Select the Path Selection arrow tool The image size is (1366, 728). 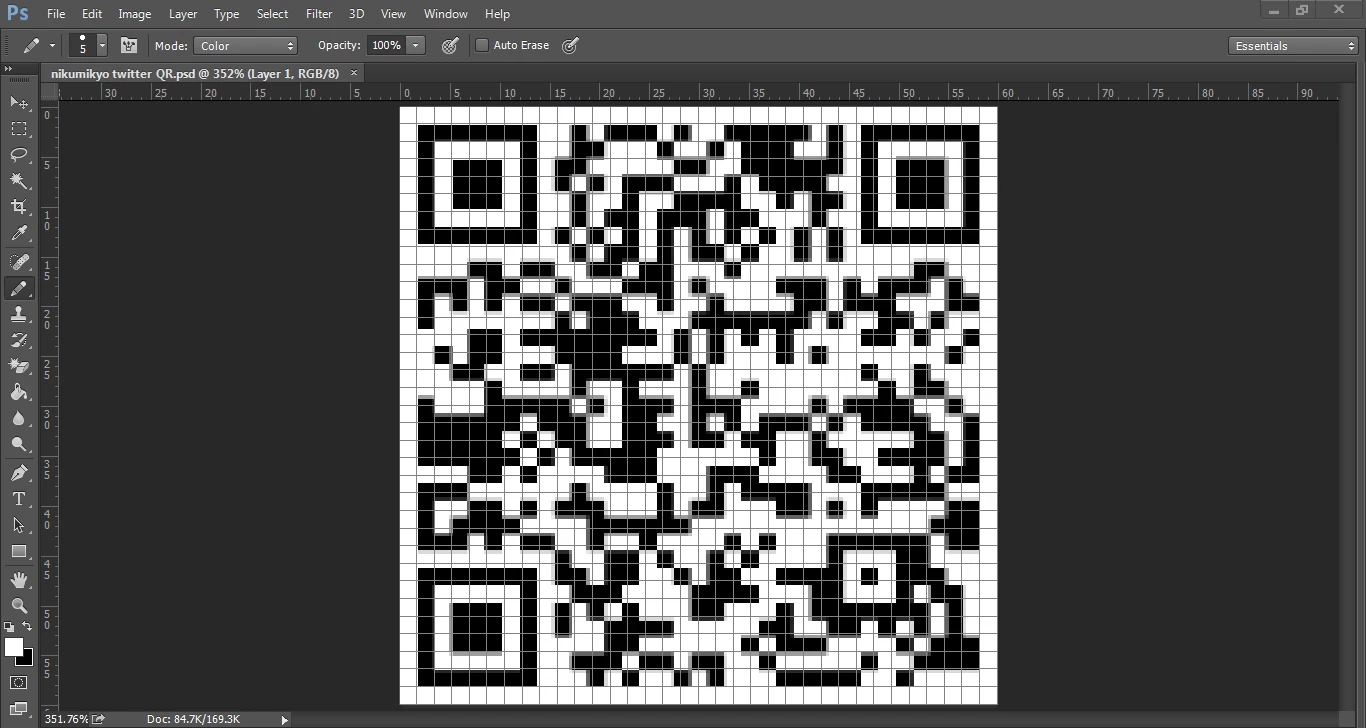tap(19, 525)
